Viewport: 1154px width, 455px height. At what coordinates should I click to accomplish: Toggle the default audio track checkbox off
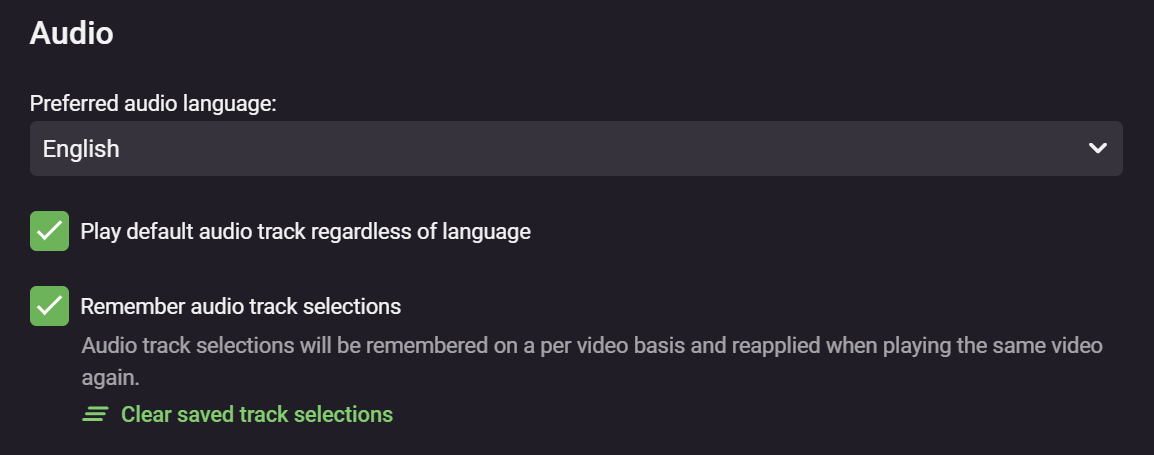pyautogui.click(x=49, y=231)
